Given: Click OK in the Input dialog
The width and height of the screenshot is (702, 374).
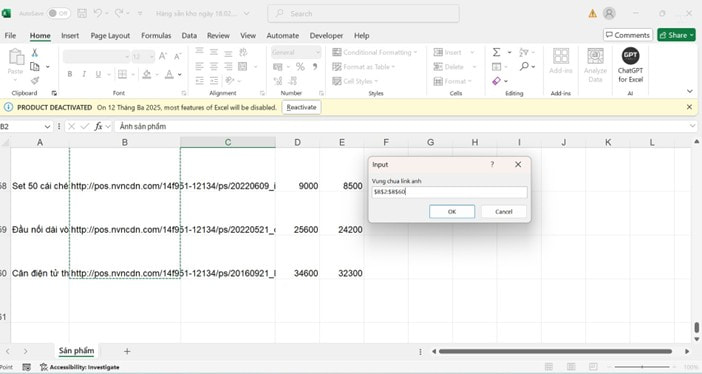Looking at the screenshot, I should (x=452, y=211).
